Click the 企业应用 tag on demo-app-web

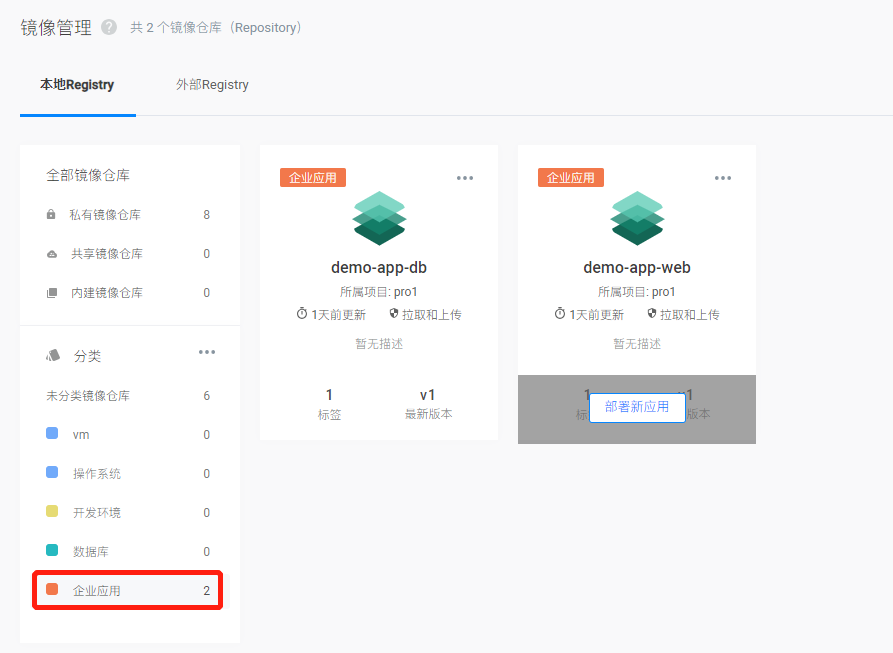click(x=571, y=178)
